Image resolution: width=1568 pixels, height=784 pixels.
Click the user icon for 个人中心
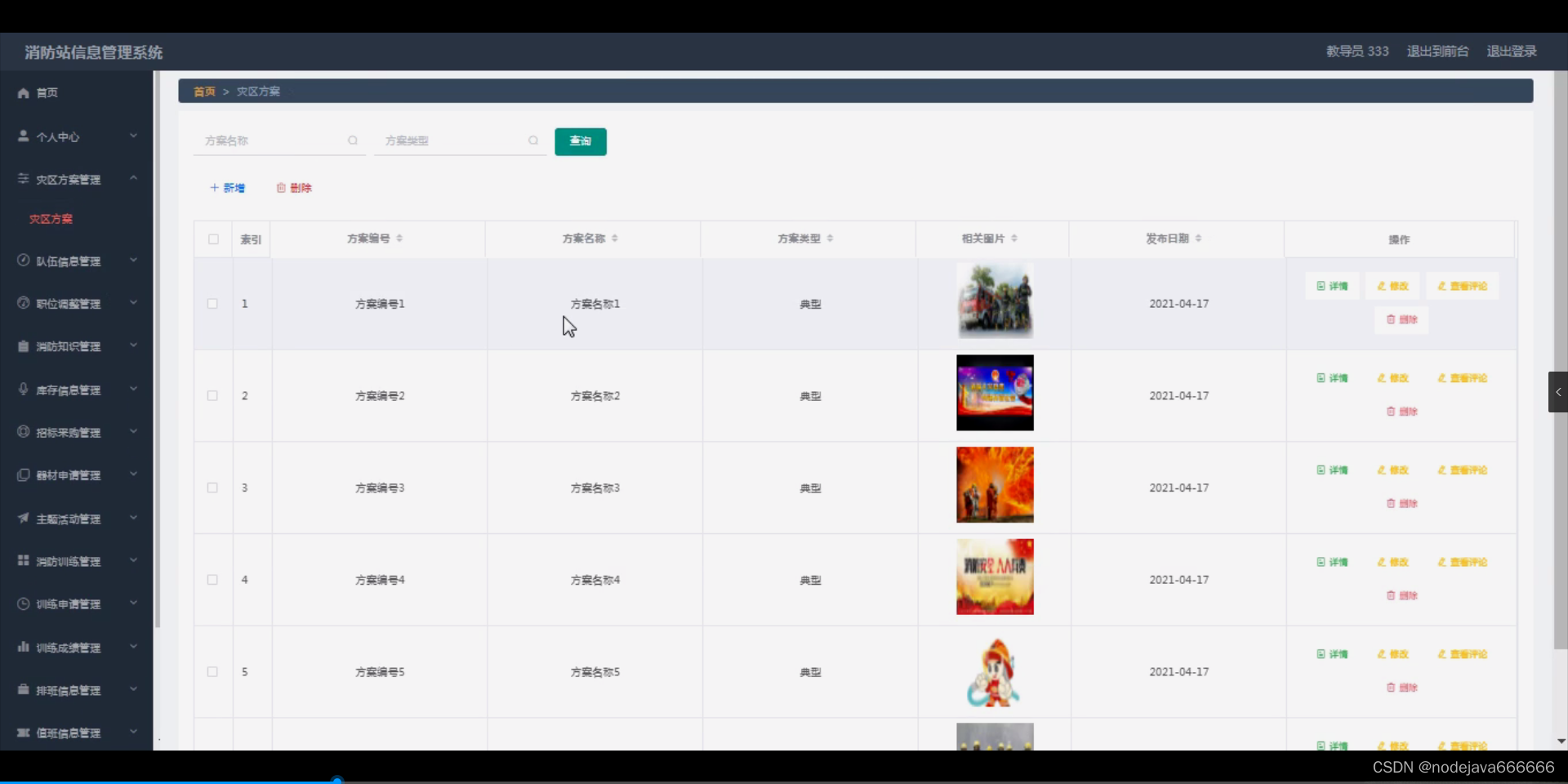pos(24,136)
